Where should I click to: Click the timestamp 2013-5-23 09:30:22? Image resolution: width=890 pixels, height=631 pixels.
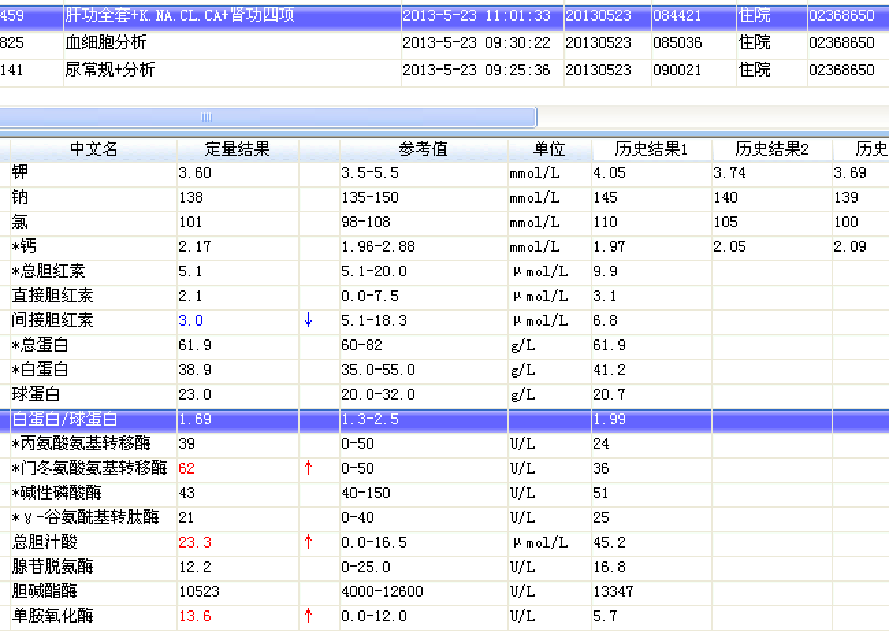(x=476, y=43)
